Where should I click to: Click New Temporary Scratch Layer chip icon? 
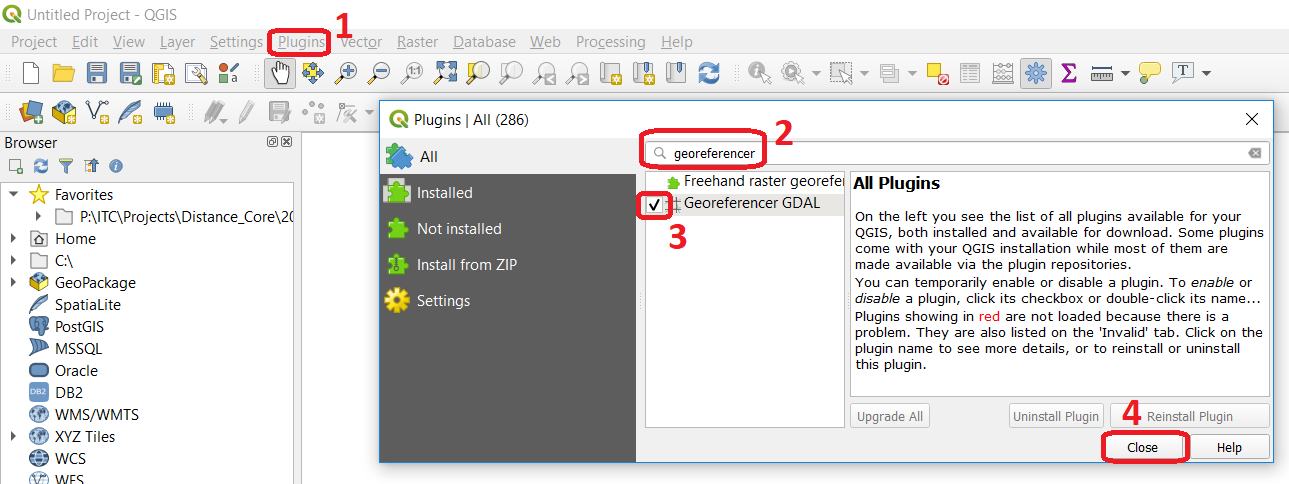[164, 111]
